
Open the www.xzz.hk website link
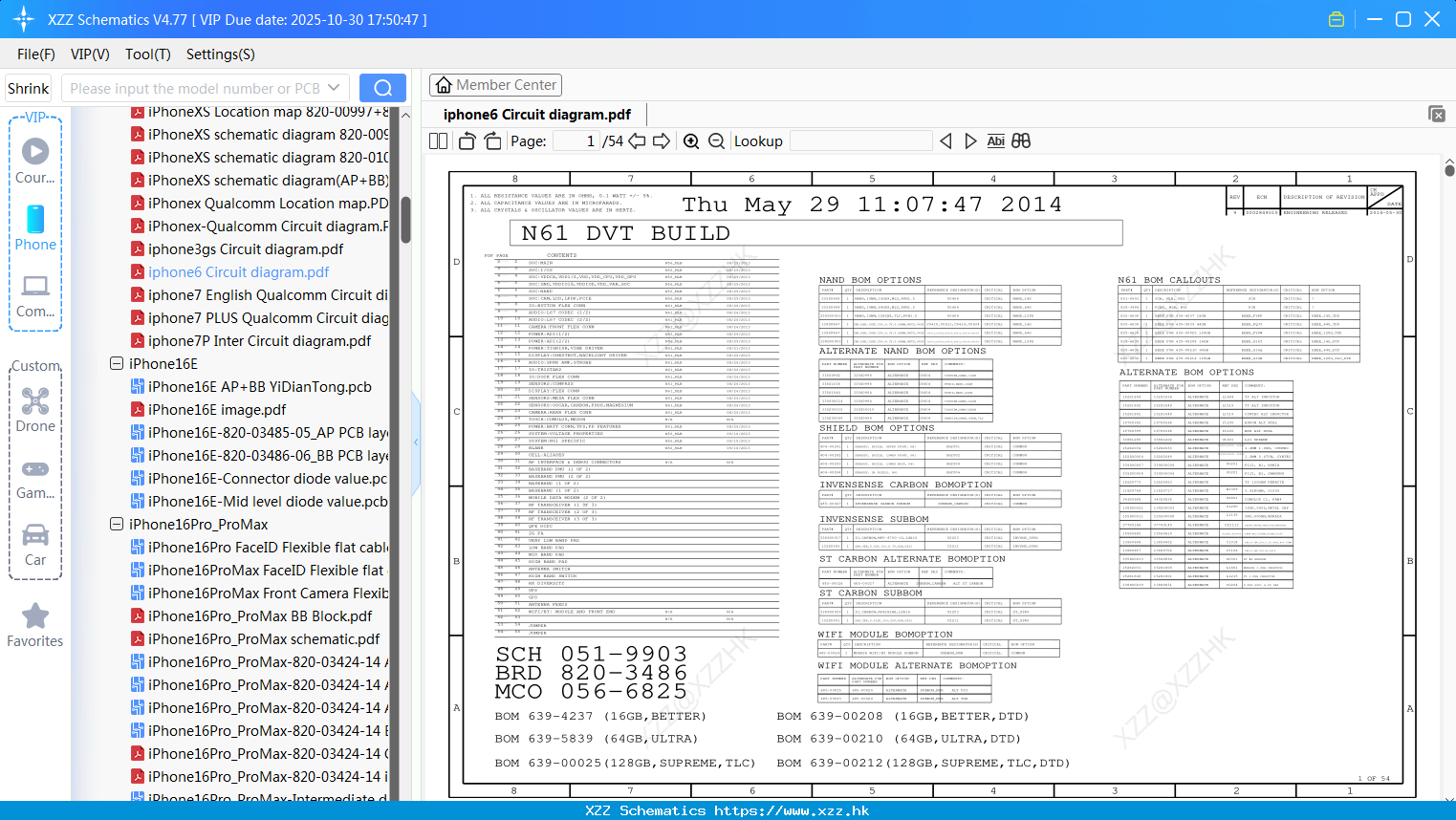click(792, 810)
